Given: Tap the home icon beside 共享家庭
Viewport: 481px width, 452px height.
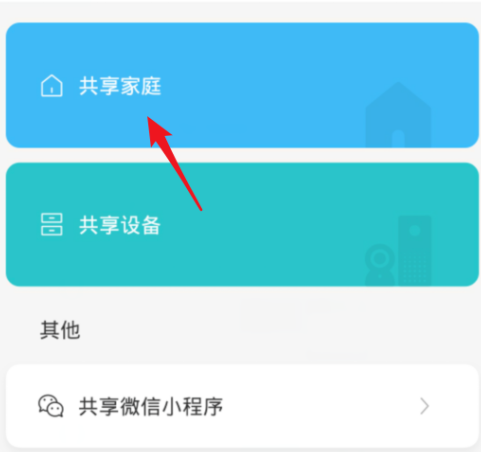Looking at the screenshot, I should click(x=52, y=86).
